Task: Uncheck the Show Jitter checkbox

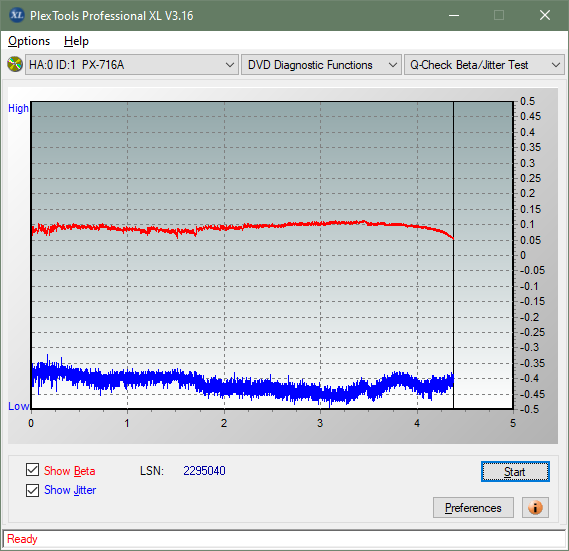Action: coord(32,490)
